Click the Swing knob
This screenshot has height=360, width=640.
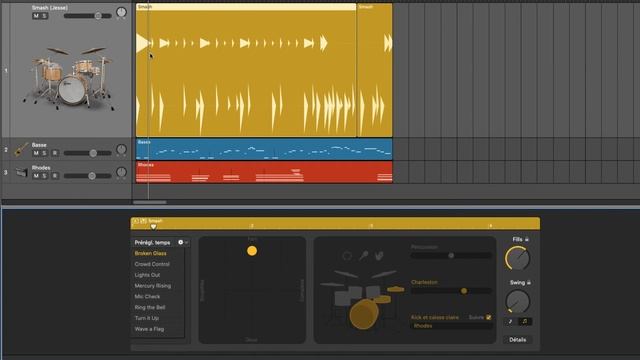(518, 302)
